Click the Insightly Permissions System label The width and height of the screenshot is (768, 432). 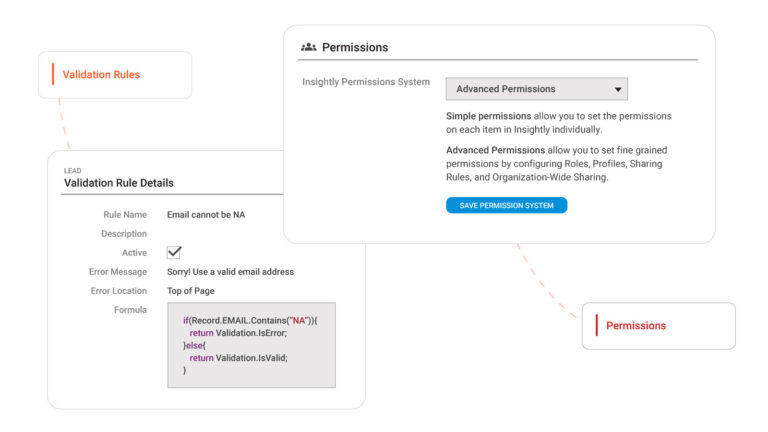[366, 82]
